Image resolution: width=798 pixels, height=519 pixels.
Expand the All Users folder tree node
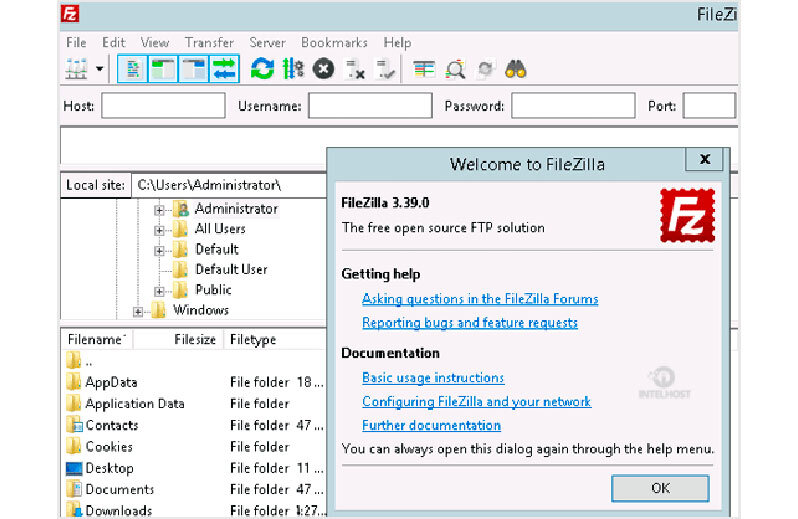tap(159, 230)
